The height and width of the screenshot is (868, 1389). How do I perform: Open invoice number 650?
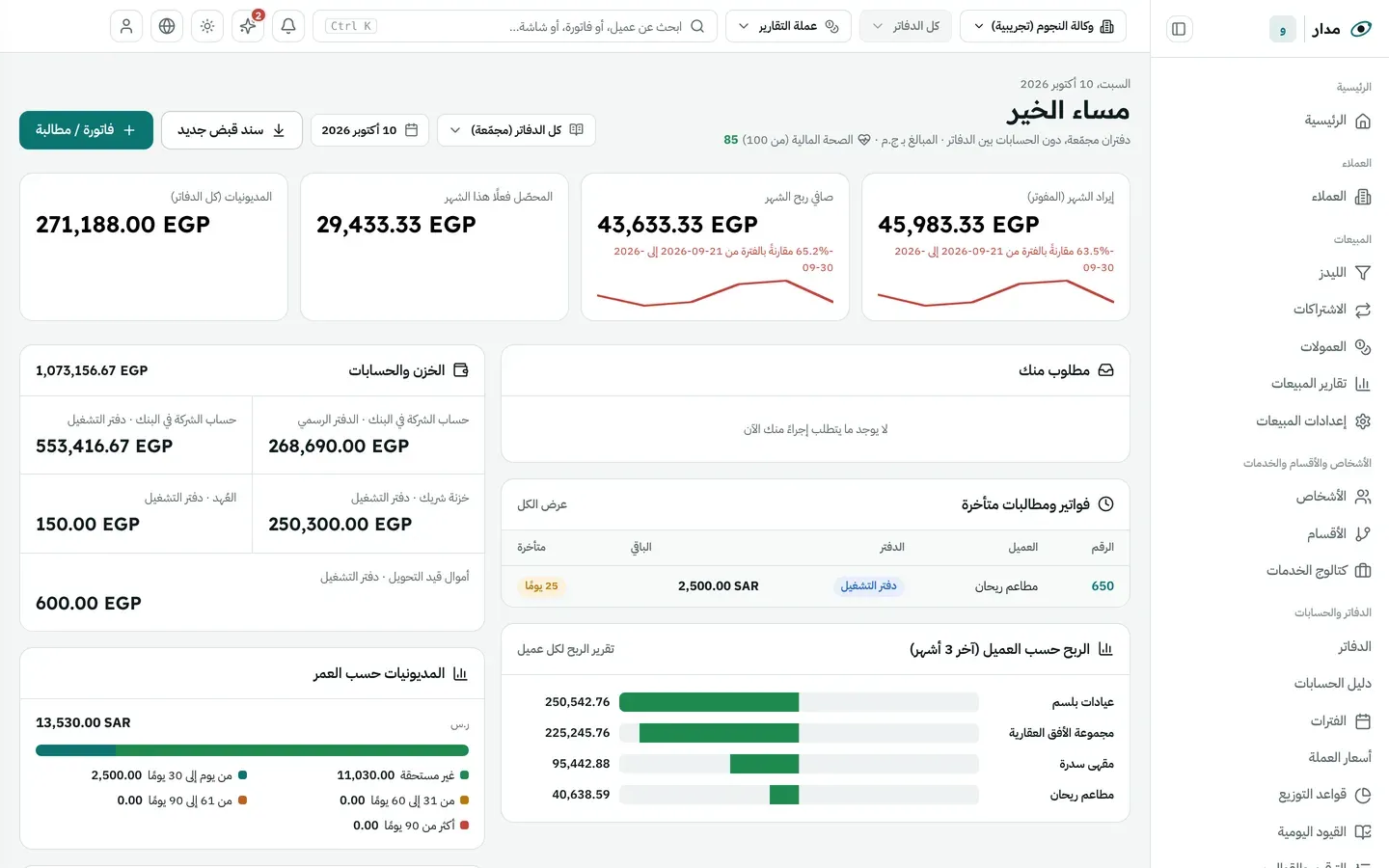pyautogui.click(x=1103, y=586)
